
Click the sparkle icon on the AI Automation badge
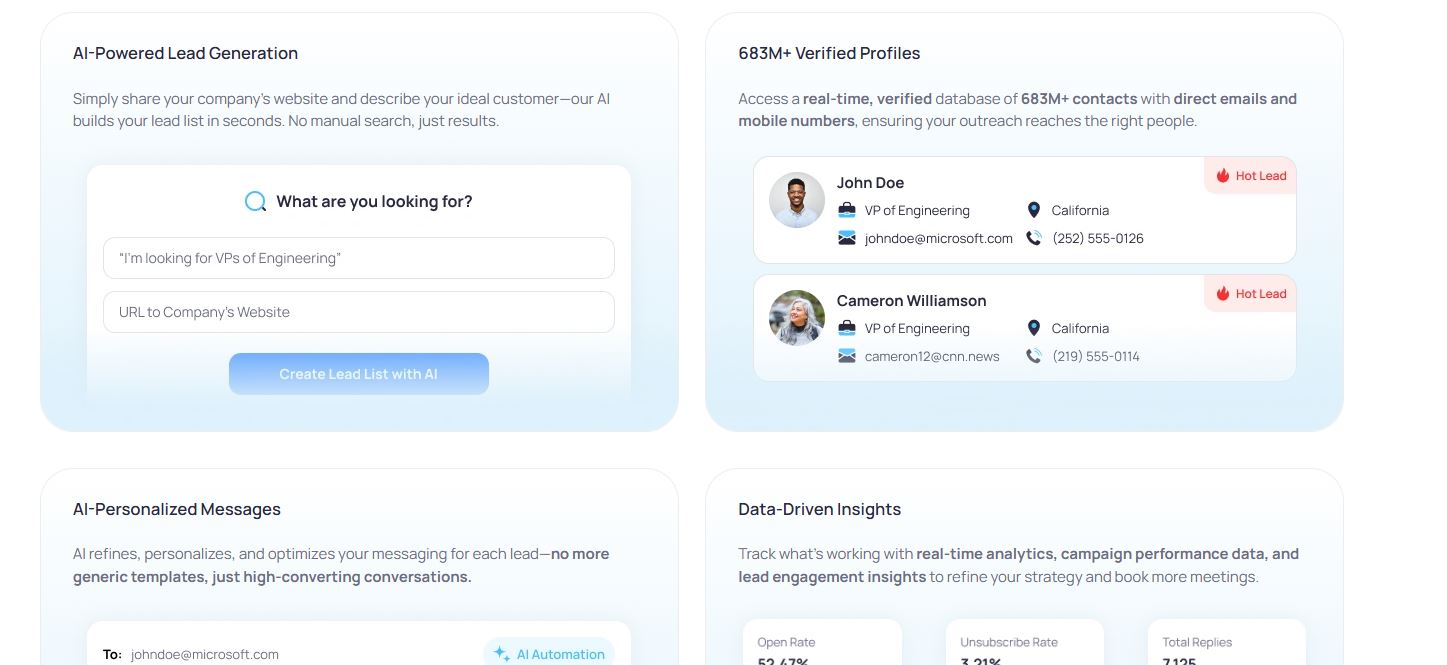[x=500, y=653]
